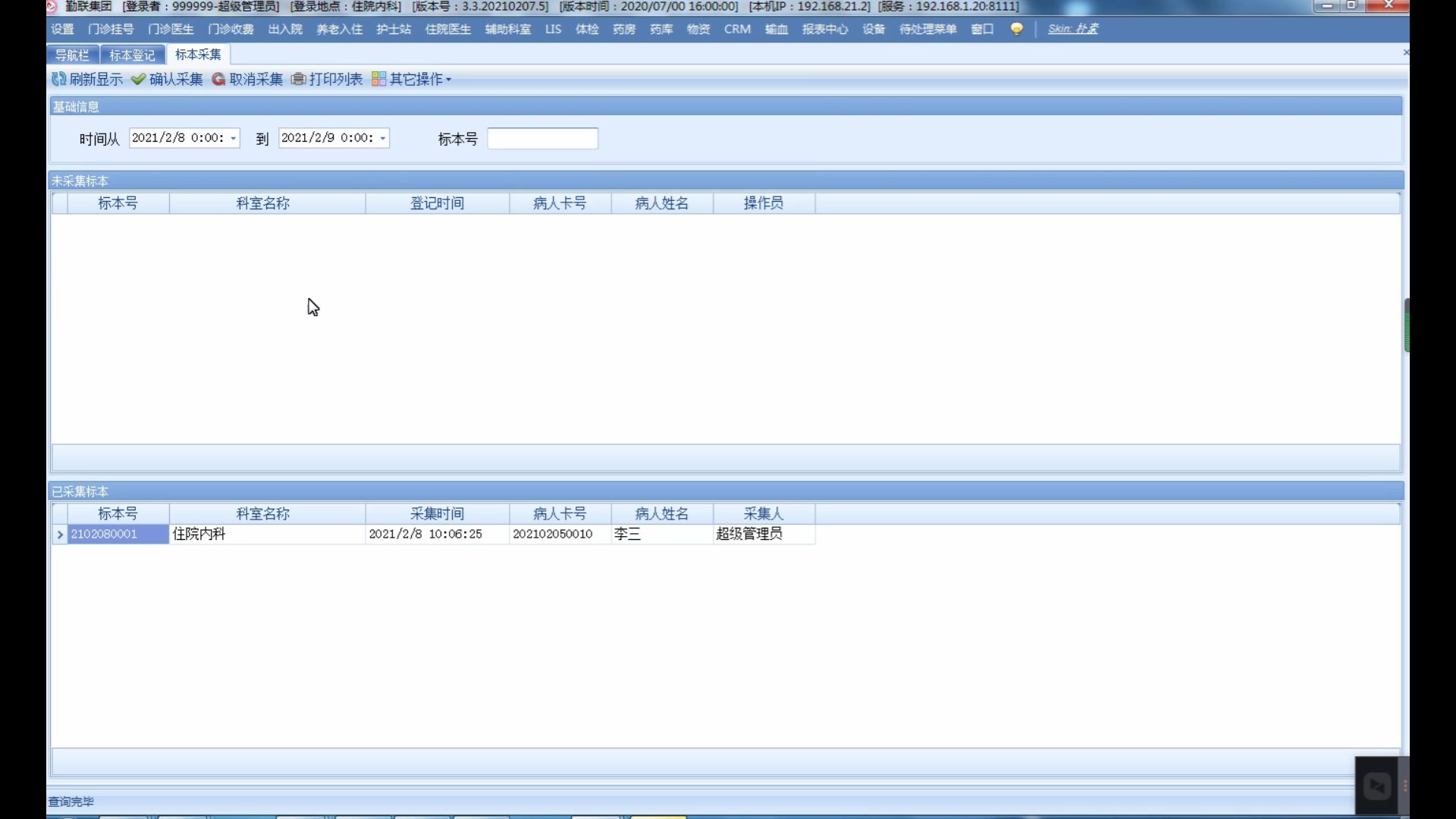This screenshot has height=819, width=1456.
Task: Switch to the 标本登记 tab
Action: (x=132, y=55)
